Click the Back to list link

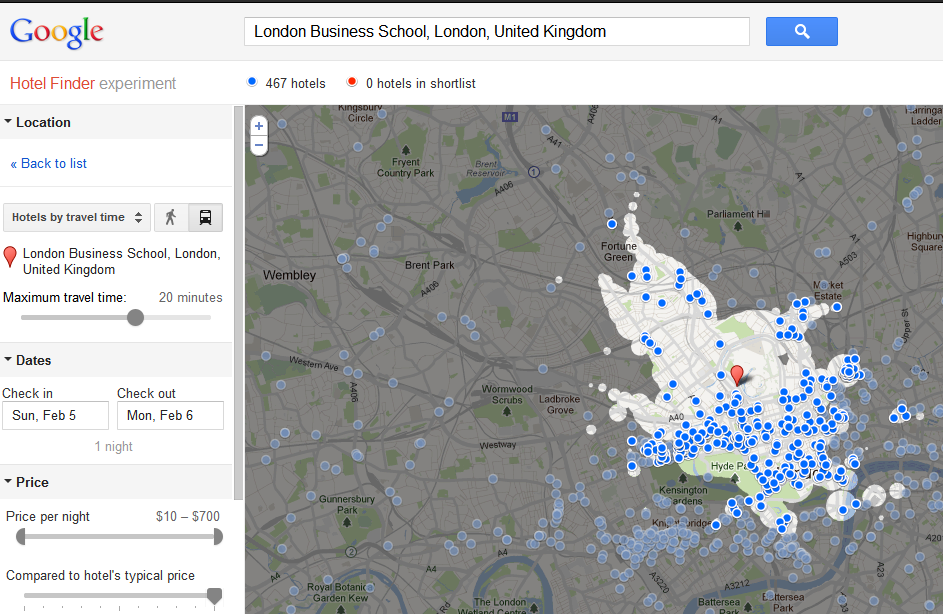click(x=48, y=164)
